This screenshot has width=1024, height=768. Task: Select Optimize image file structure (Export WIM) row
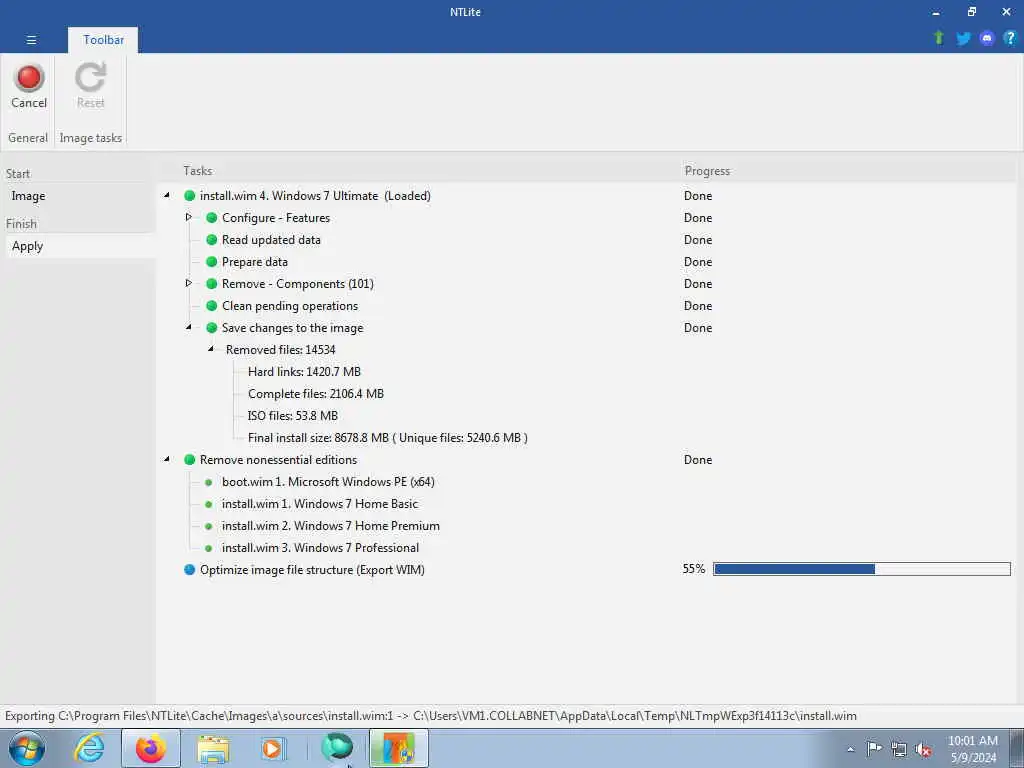(312, 569)
